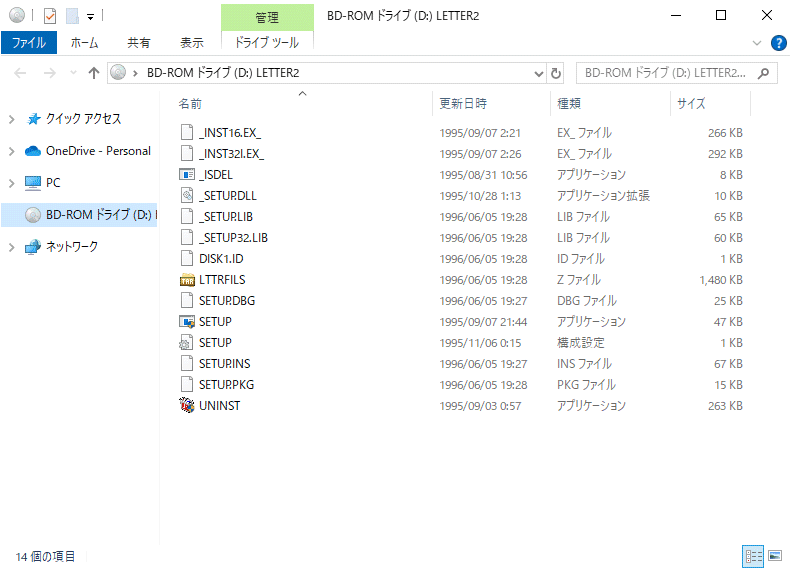Open the address bar history dropdown
This screenshot has width=791, height=569.
tap(539, 74)
